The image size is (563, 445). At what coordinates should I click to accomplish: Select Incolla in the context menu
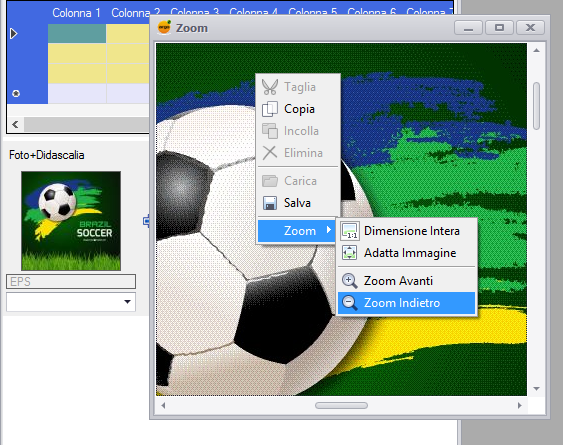point(298,131)
